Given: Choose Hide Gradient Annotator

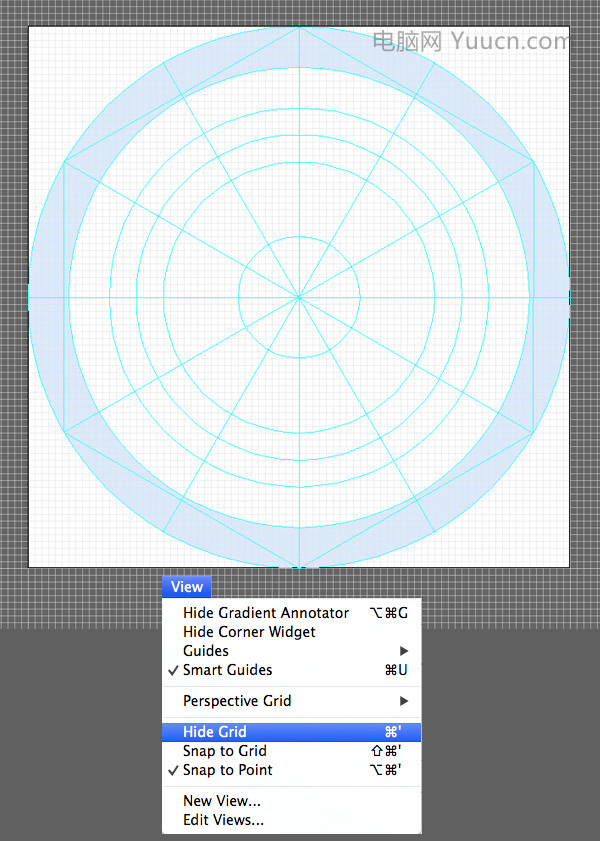Looking at the screenshot, I should click(292, 613).
